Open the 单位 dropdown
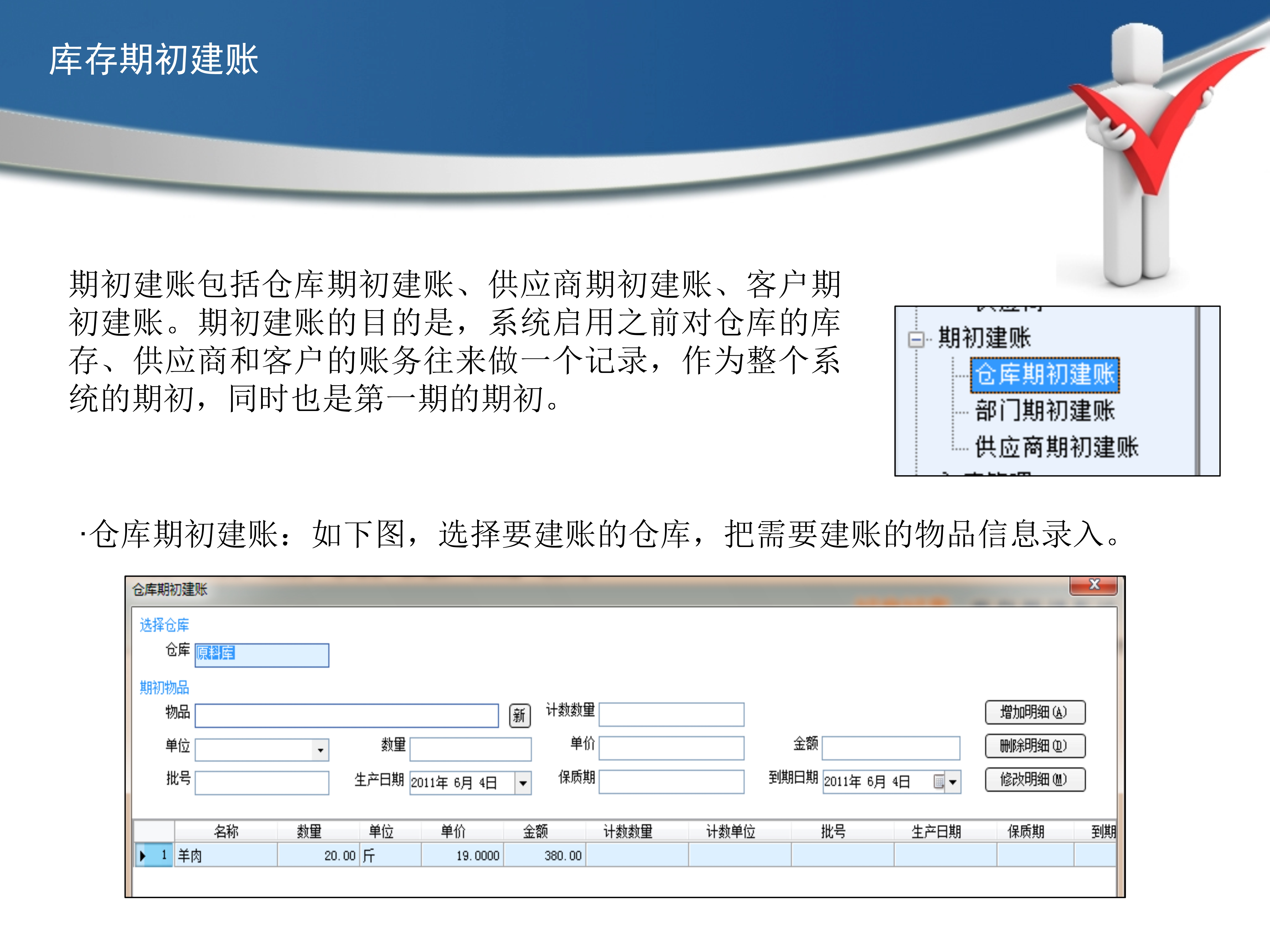Image resolution: width=1270 pixels, height=952 pixels. click(320, 749)
